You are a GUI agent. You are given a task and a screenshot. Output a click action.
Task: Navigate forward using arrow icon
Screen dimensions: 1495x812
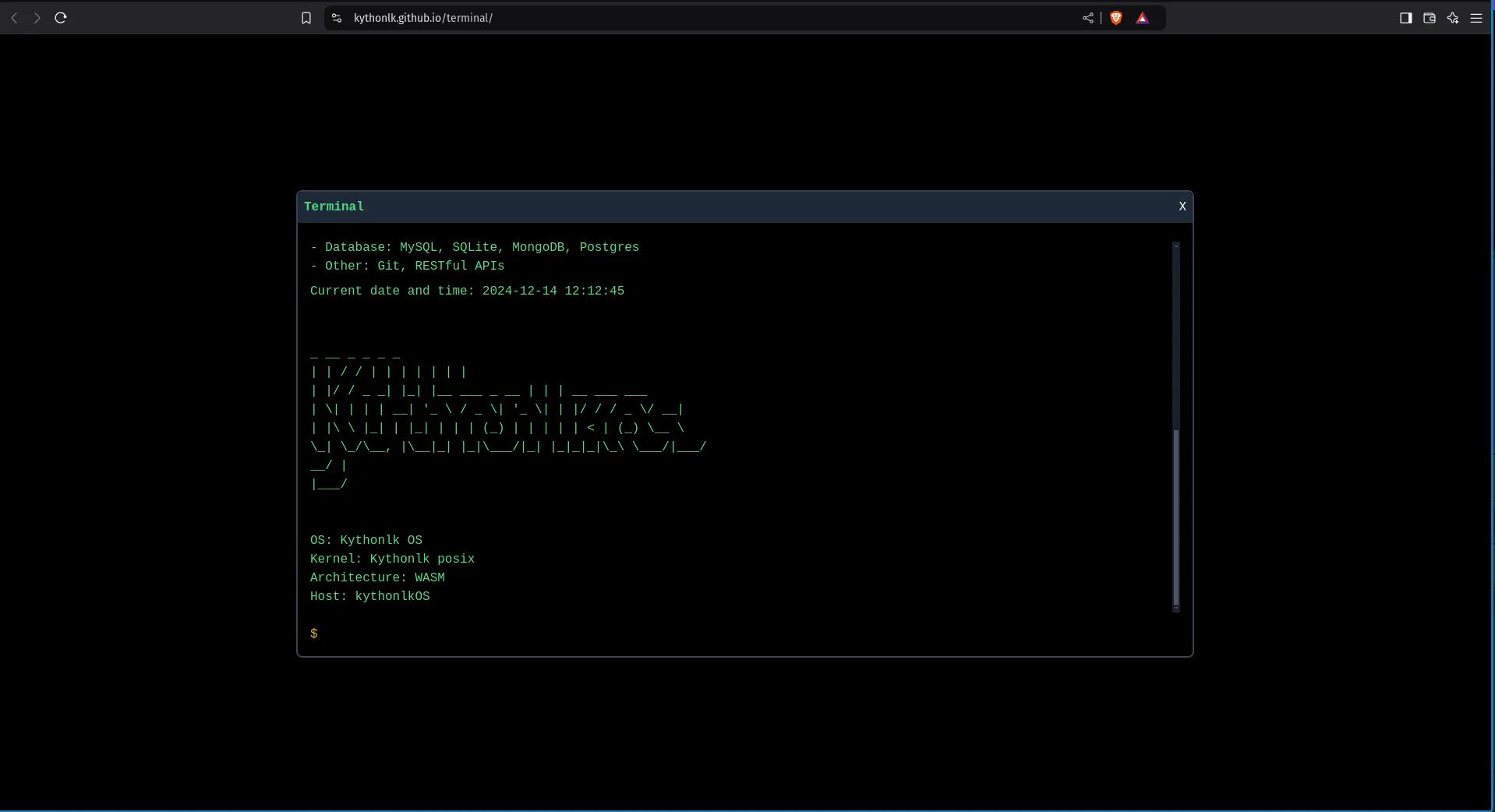click(x=37, y=18)
